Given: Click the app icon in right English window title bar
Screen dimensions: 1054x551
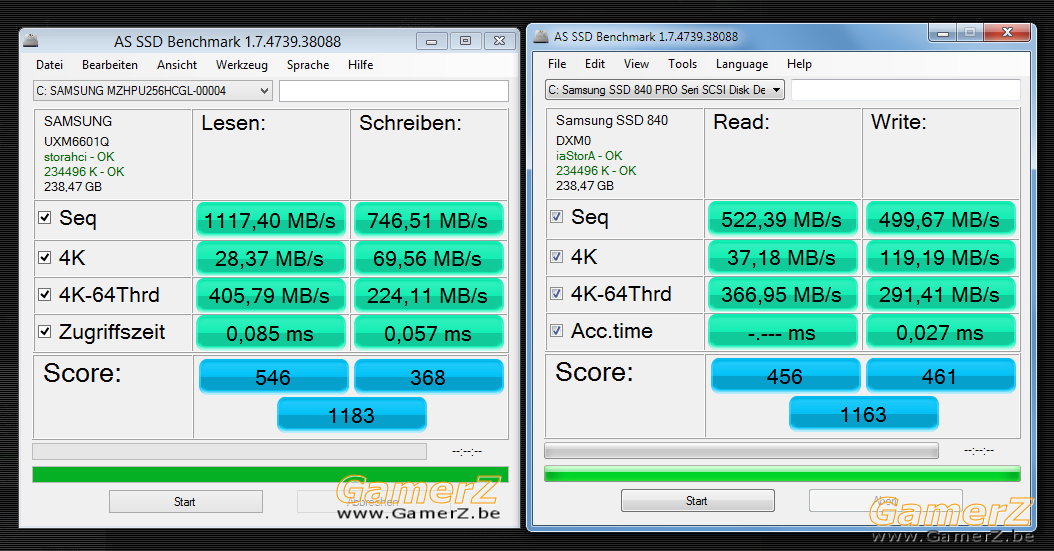Looking at the screenshot, I should 540,36.
